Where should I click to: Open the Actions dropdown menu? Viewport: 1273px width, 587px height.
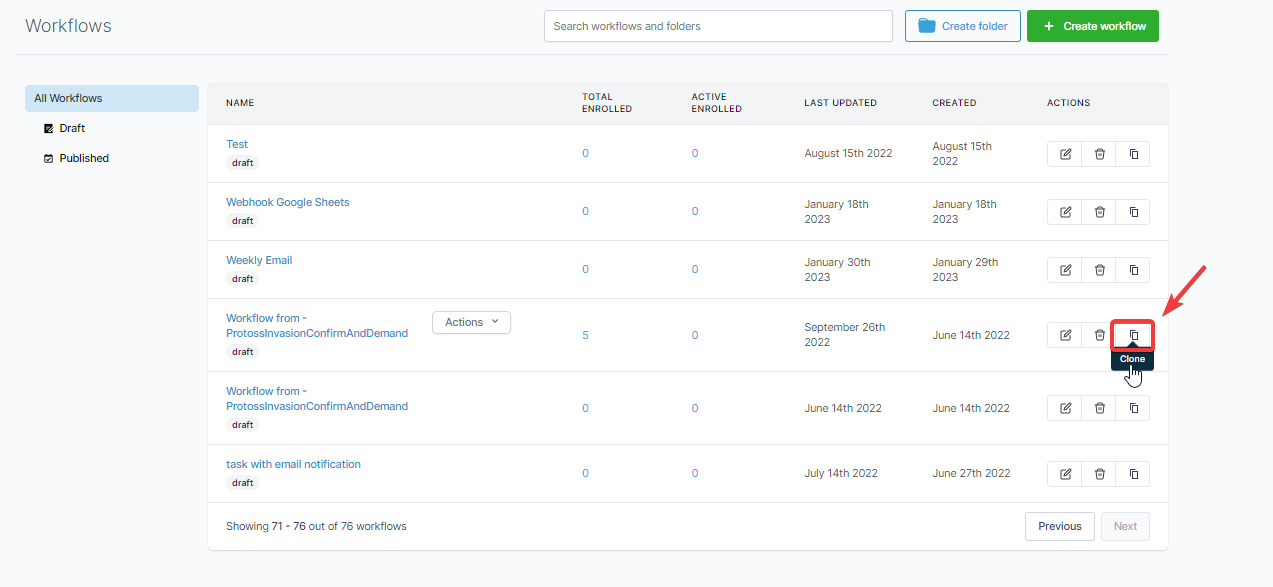pos(471,322)
